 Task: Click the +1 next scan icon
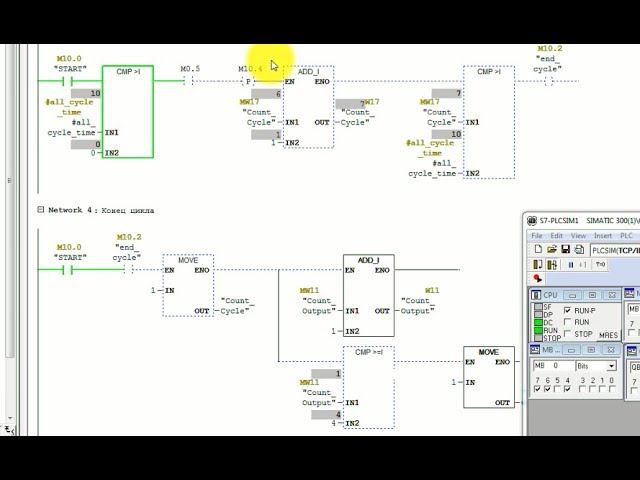point(583,265)
